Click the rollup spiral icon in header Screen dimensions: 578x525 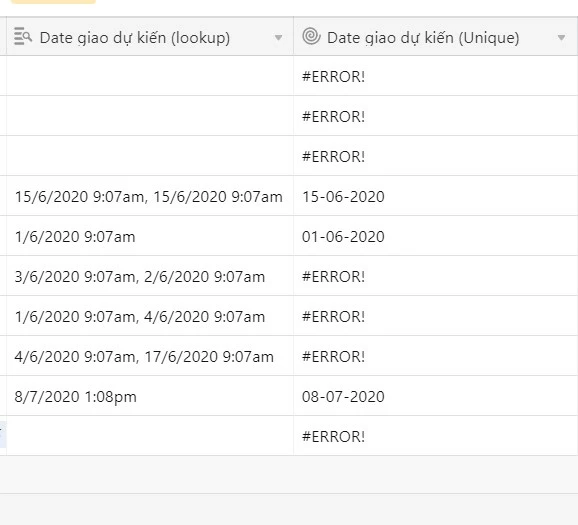click(x=311, y=36)
